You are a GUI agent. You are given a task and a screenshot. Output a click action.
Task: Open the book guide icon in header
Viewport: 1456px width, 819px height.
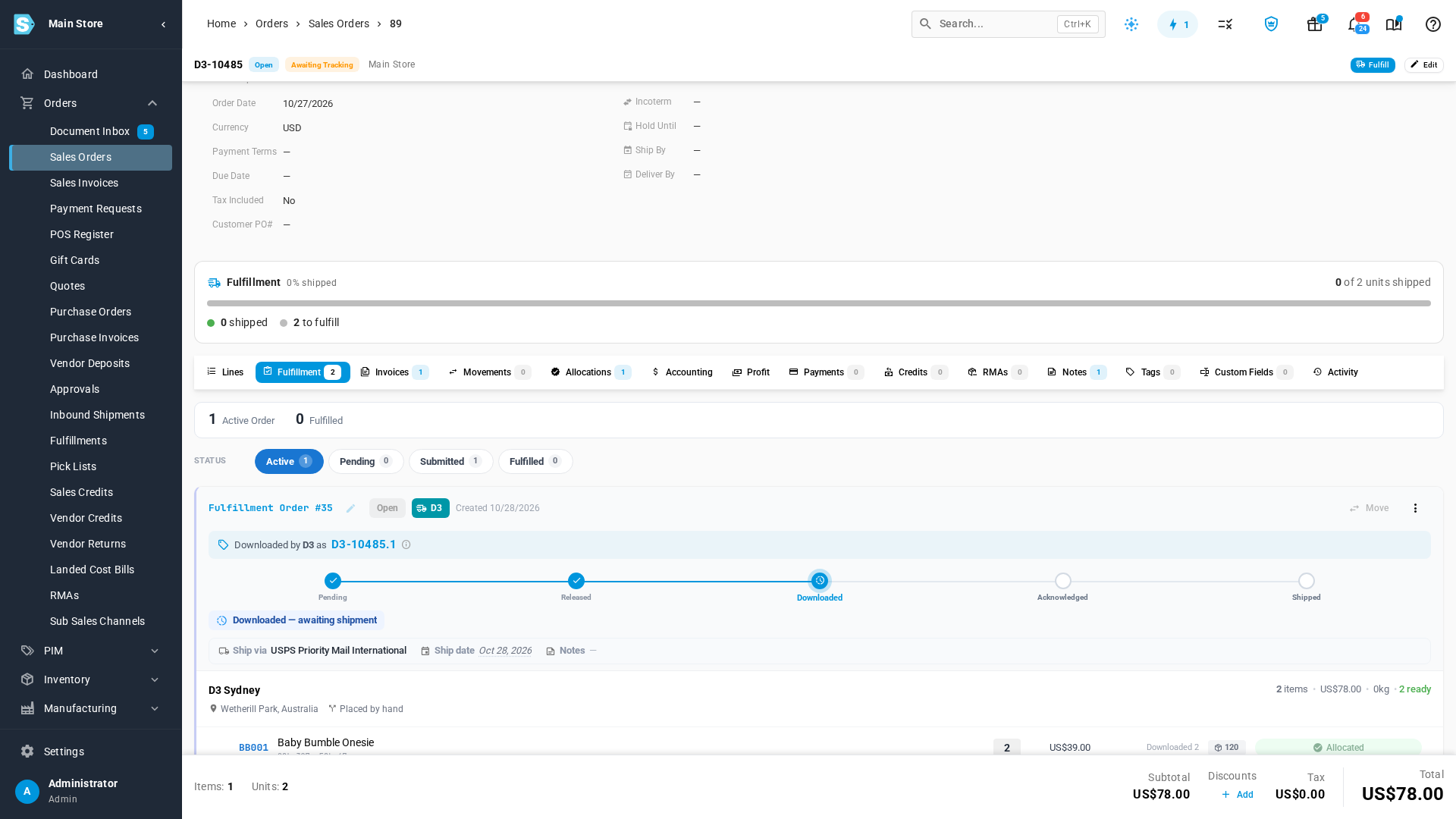tap(1394, 24)
